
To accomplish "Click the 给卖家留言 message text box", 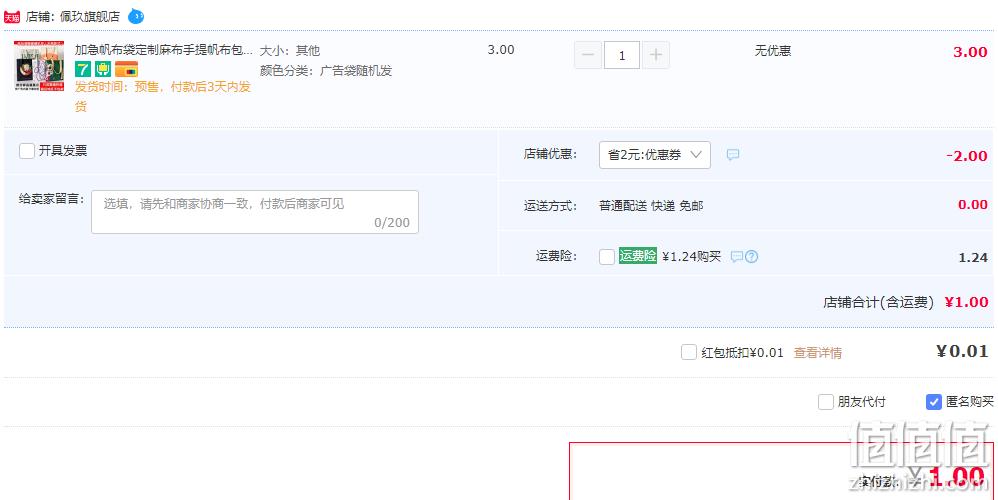I will point(255,212).
